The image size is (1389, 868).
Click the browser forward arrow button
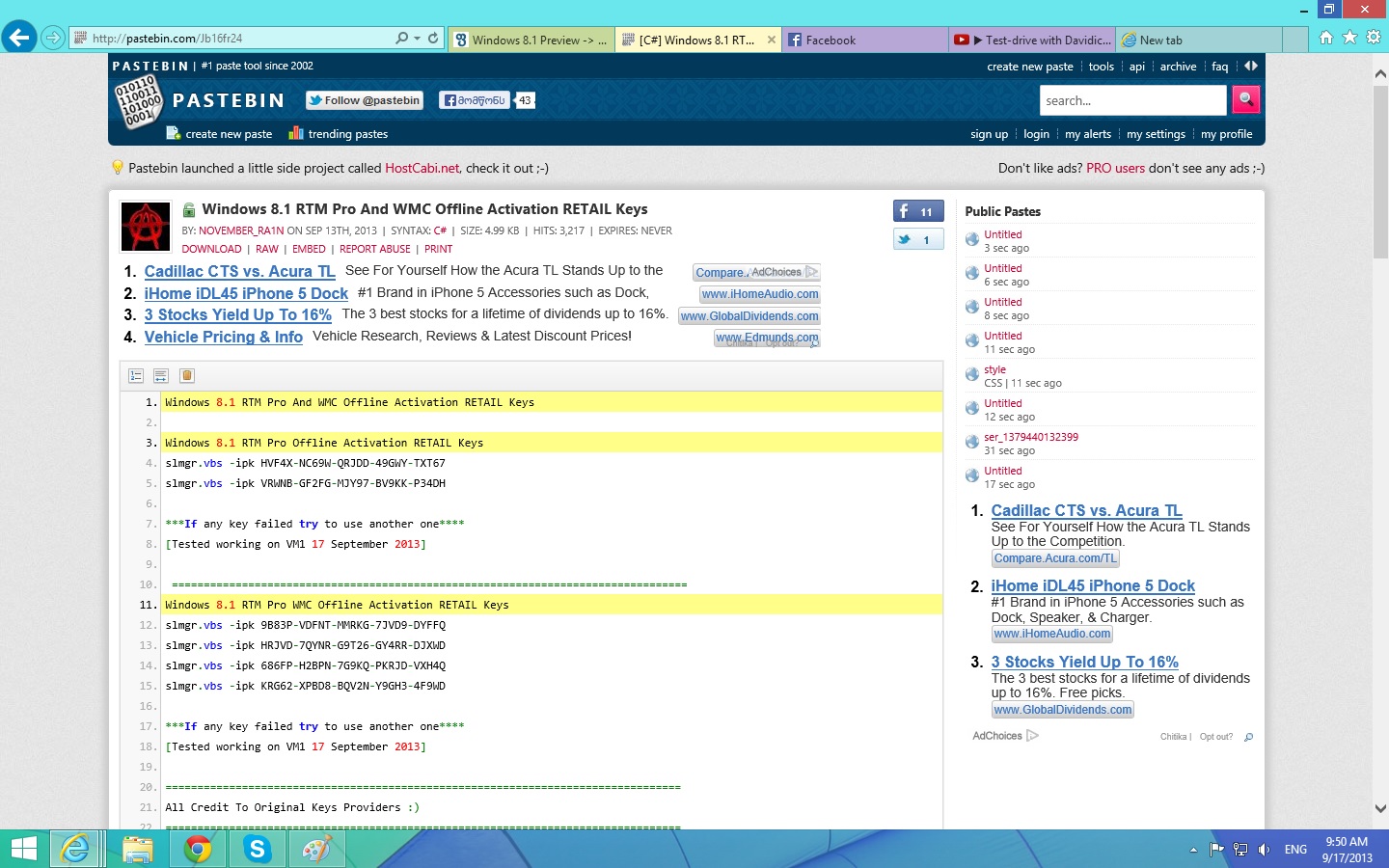coord(53,39)
